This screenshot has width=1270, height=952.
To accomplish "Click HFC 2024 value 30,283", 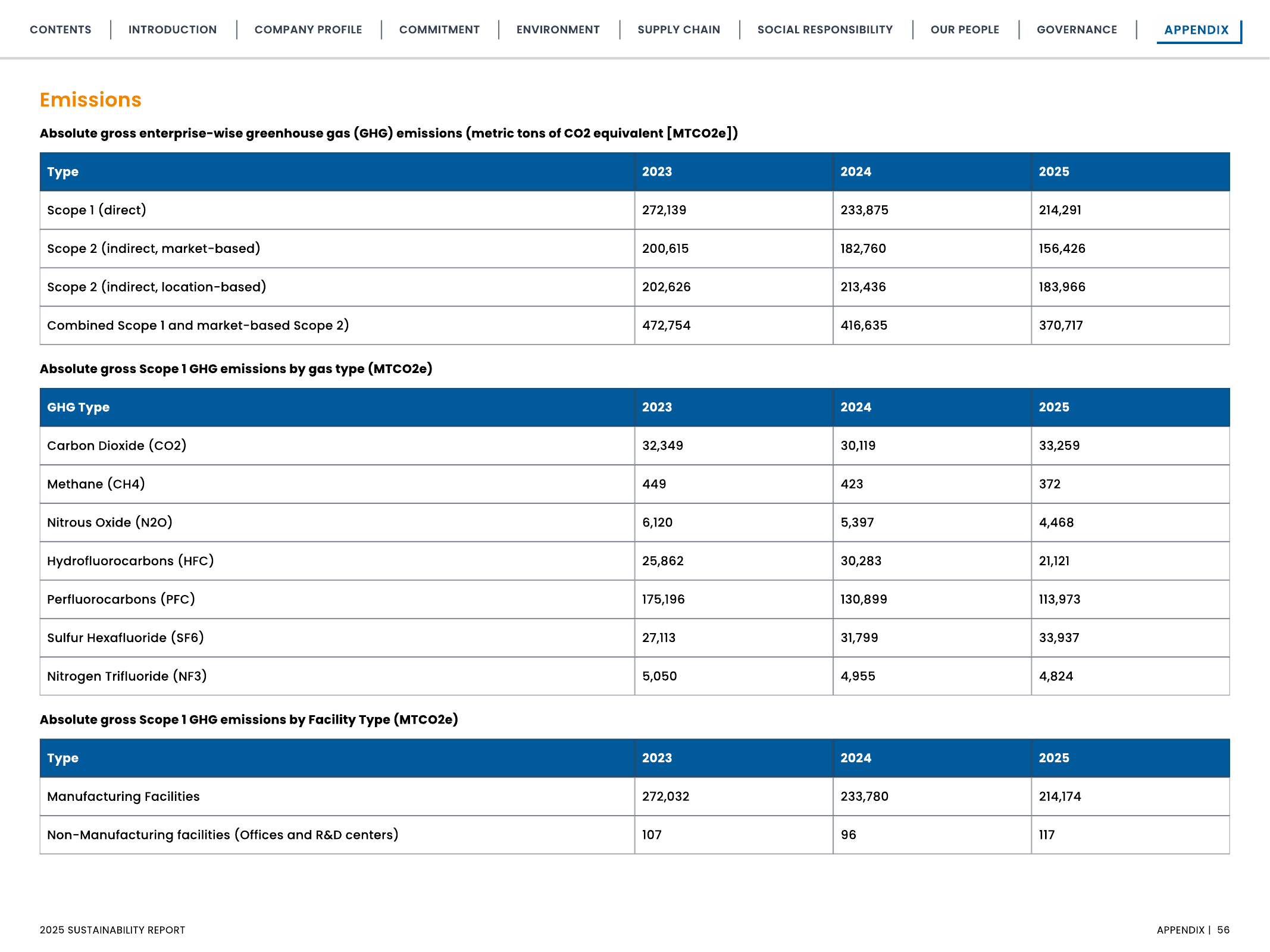I will click(861, 561).
